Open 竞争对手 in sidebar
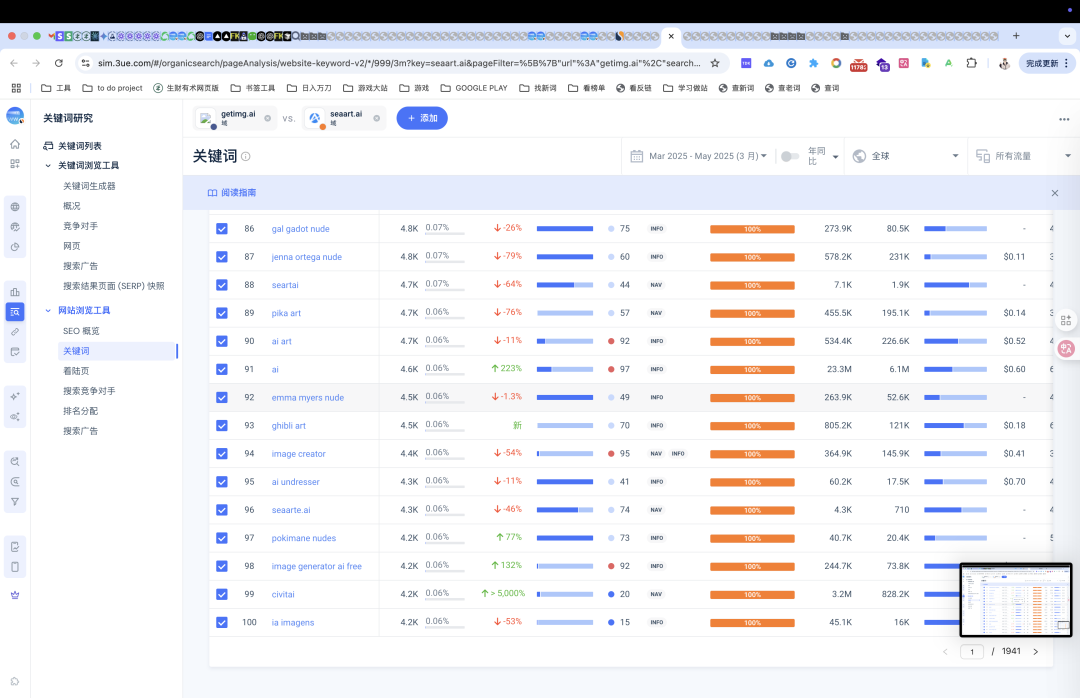Image resolution: width=1080 pixels, height=698 pixels. click(81, 226)
